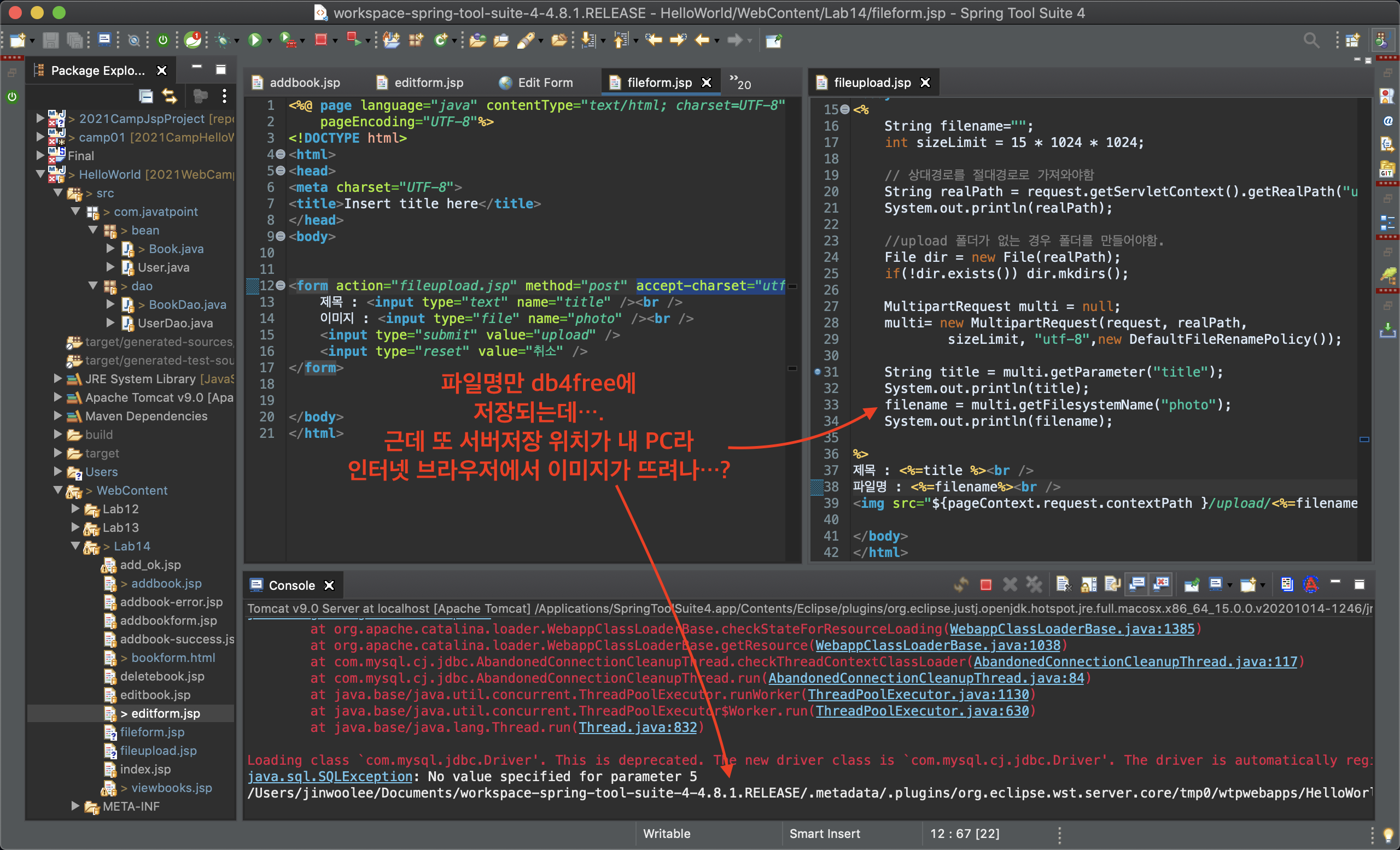The image size is (1400, 850).
Task: Toggle Pin Console button
Action: (x=1192, y=584)
